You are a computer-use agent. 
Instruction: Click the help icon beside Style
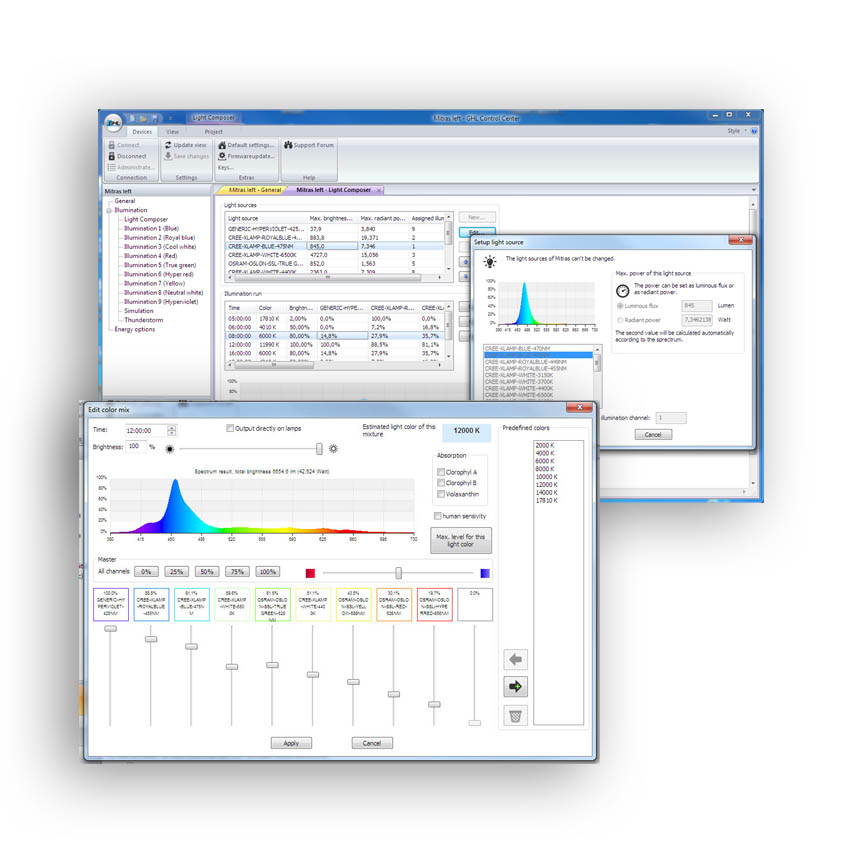pos(754,131)
